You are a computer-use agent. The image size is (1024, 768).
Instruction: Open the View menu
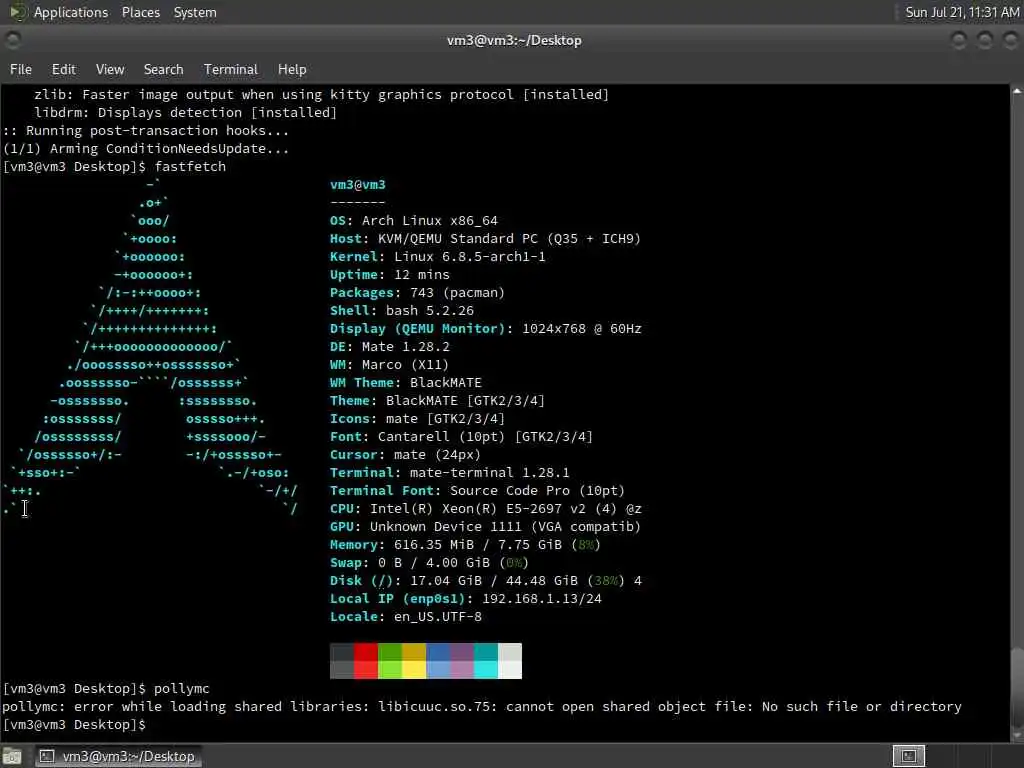click(110, 69)
